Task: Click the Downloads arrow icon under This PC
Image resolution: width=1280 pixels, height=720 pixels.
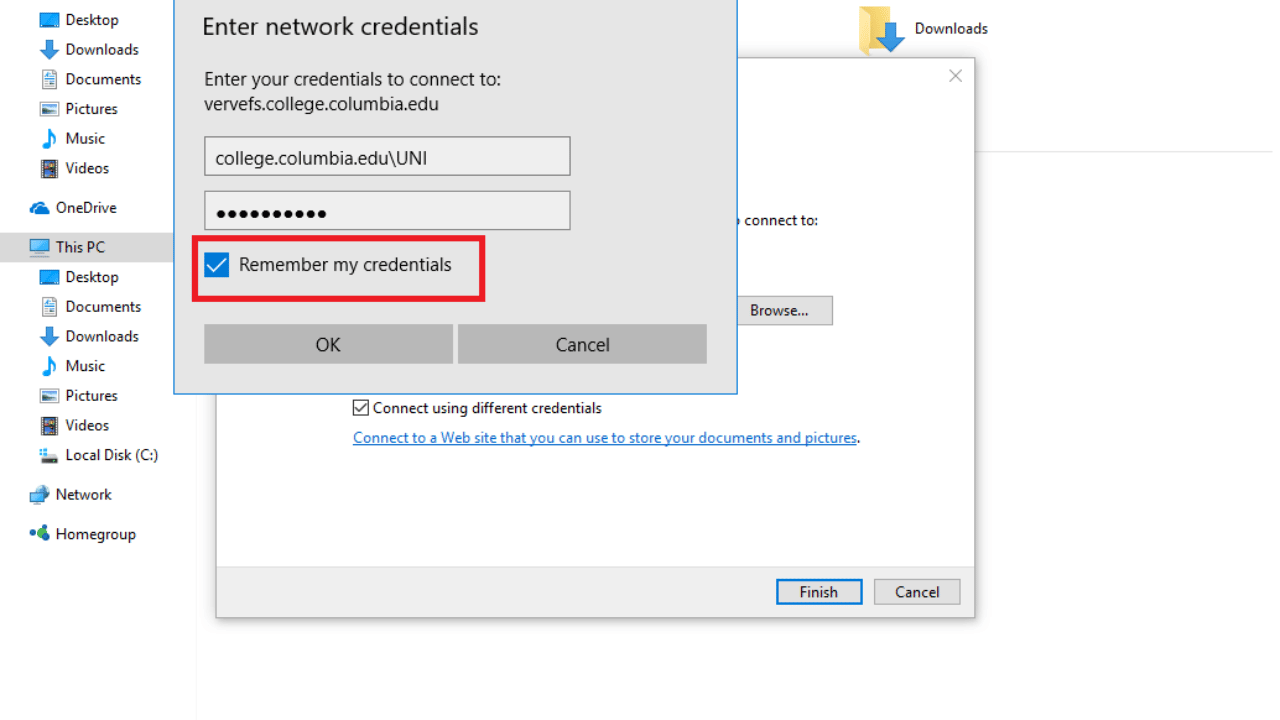Action: [49, 336]
